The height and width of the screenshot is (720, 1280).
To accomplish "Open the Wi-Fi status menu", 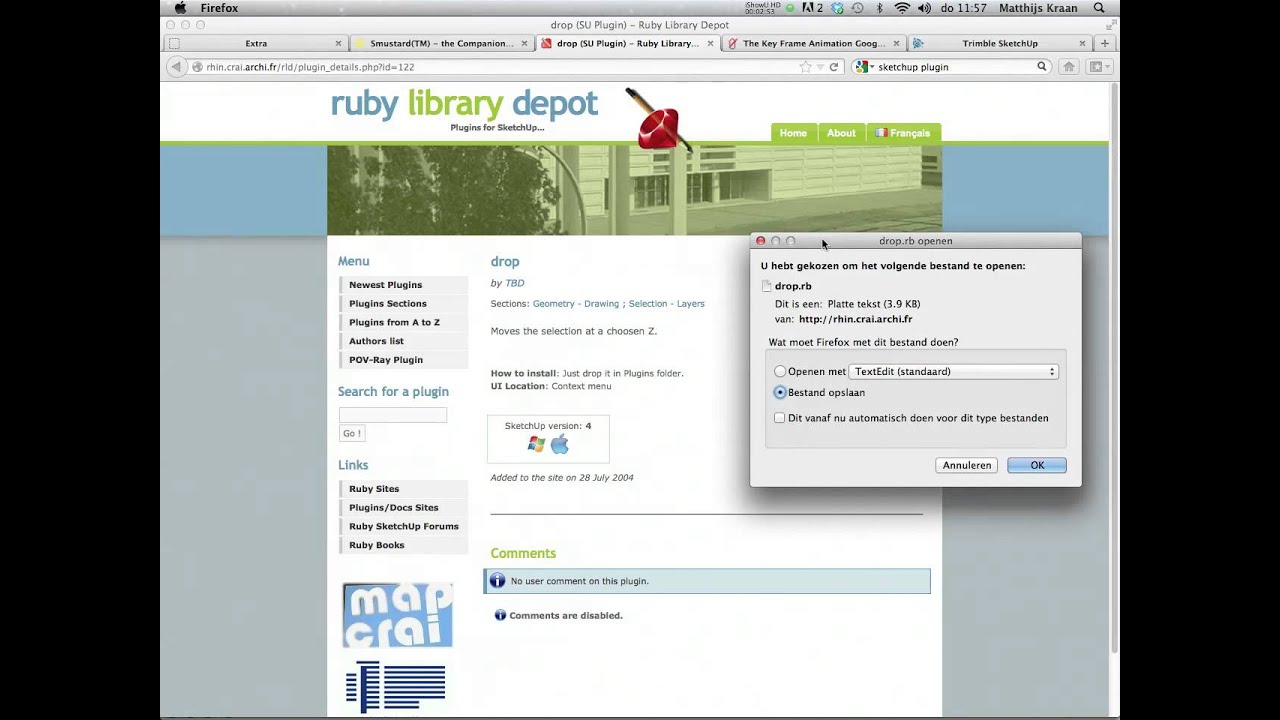I will click(902, 8).
